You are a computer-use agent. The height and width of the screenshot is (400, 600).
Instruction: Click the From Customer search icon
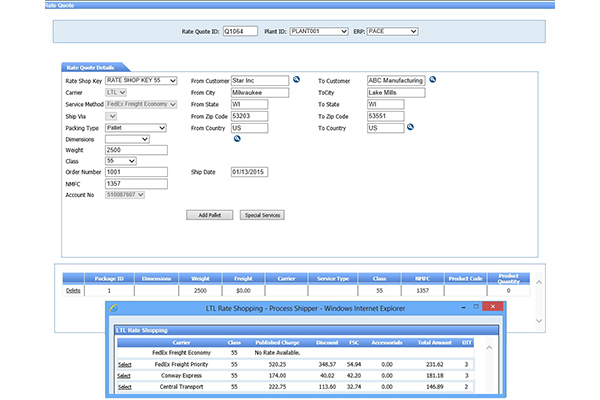296,80
